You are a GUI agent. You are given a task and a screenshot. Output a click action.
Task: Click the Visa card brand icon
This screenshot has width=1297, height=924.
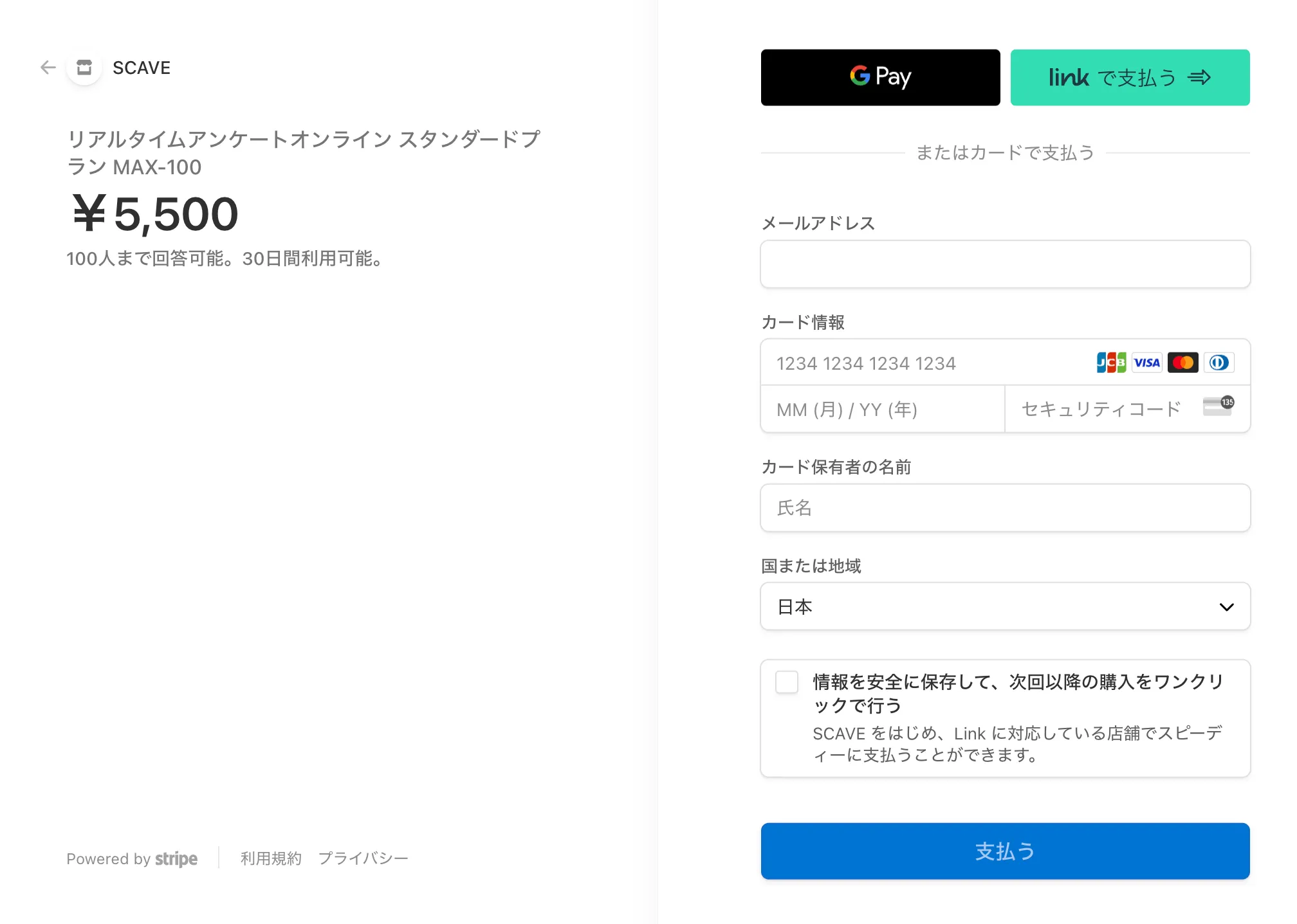(1146, 362)
